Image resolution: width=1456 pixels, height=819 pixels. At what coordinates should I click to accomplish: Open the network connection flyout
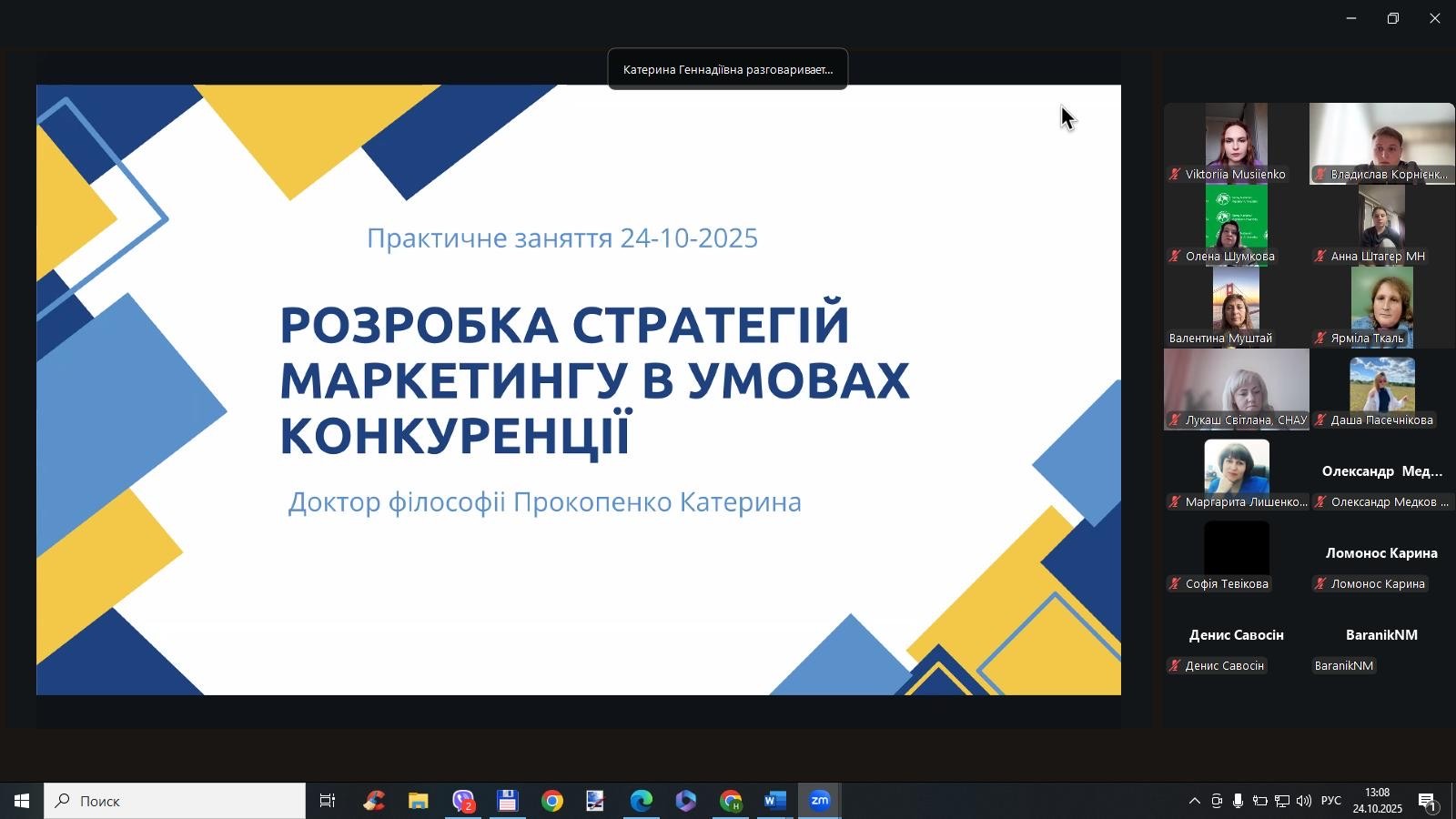point(1281,801)
